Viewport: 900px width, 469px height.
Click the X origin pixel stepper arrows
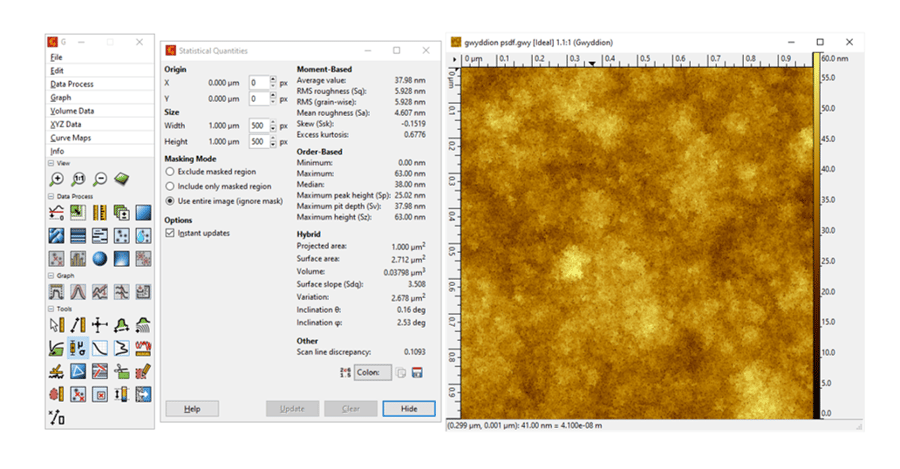pos(273,83)
